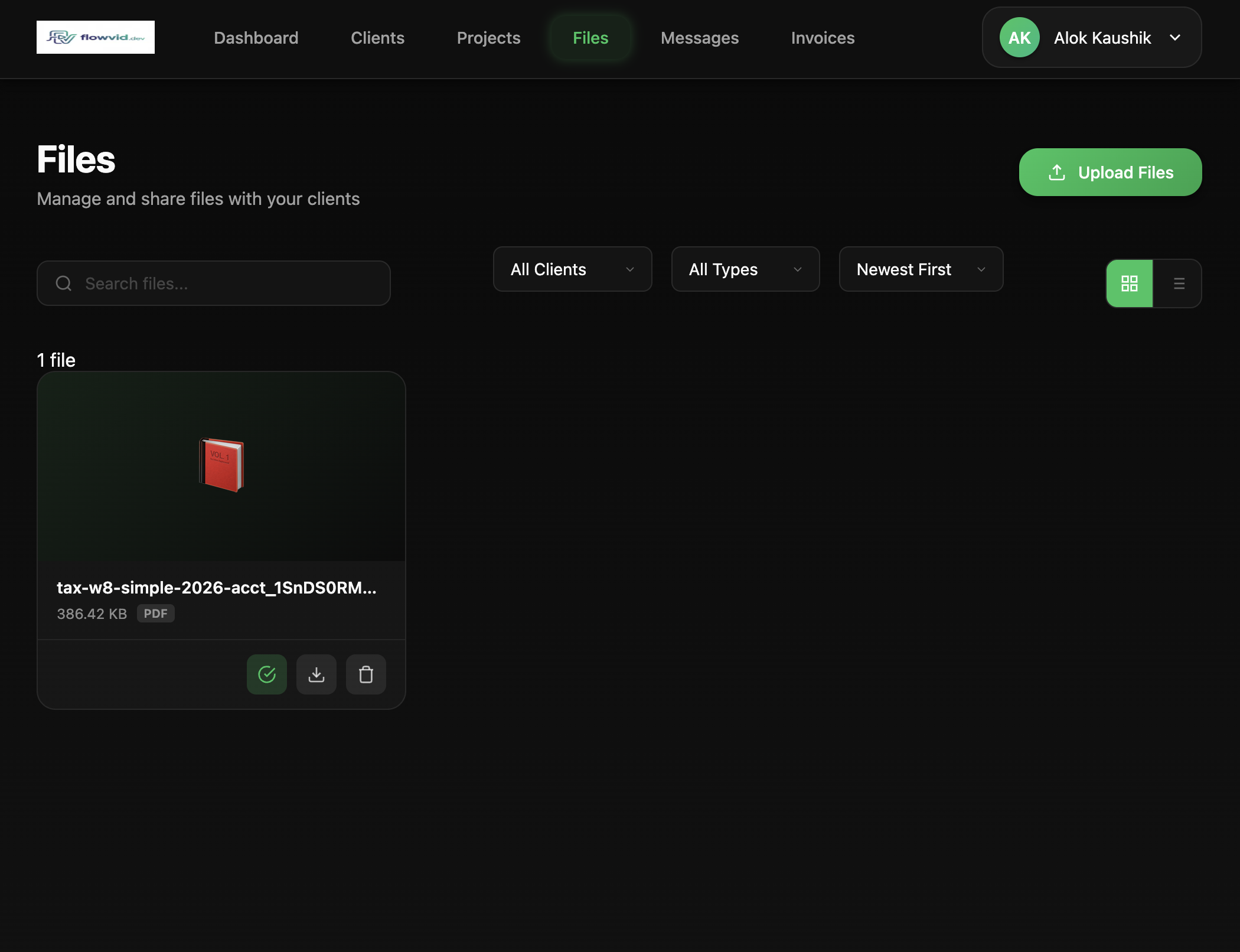Click the flowvid.dev logo
The height and width of the screenshot is (952, 1240).
(x=95, y=37)
